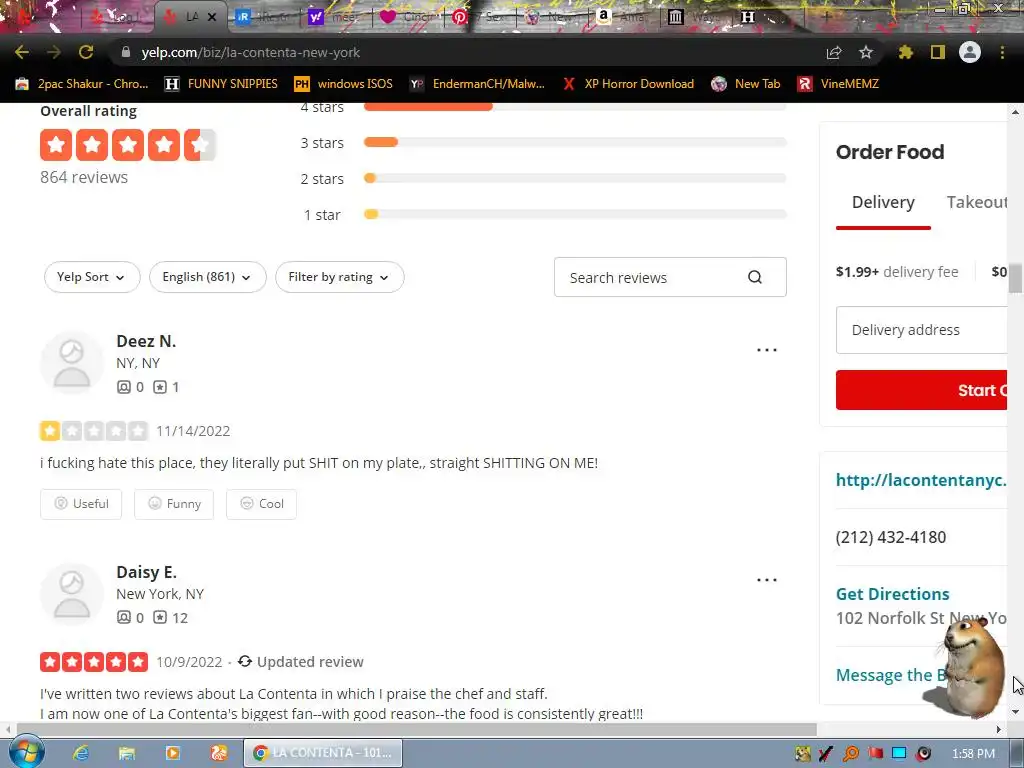The image size is (1024, 768).
Task: Open Daisy E.'s profile name
Action: click(147, 572)
